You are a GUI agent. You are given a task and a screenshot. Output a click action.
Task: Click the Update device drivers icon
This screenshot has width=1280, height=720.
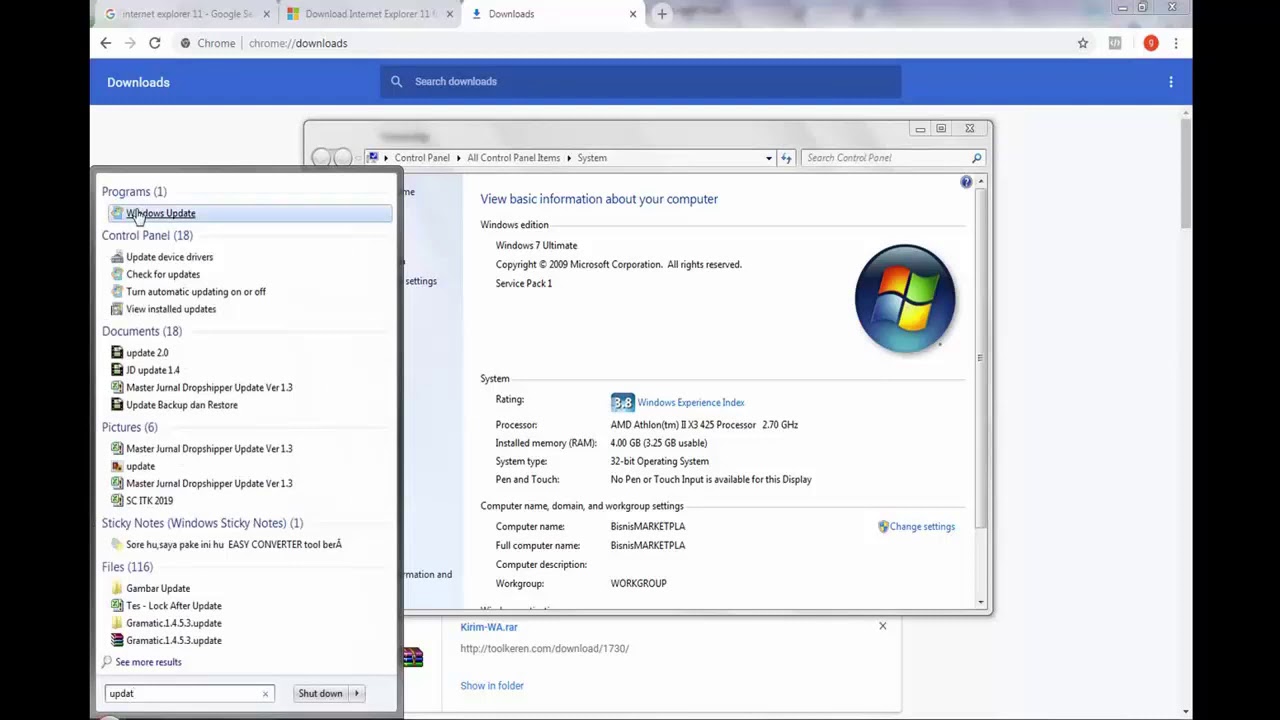click(117, 257)
